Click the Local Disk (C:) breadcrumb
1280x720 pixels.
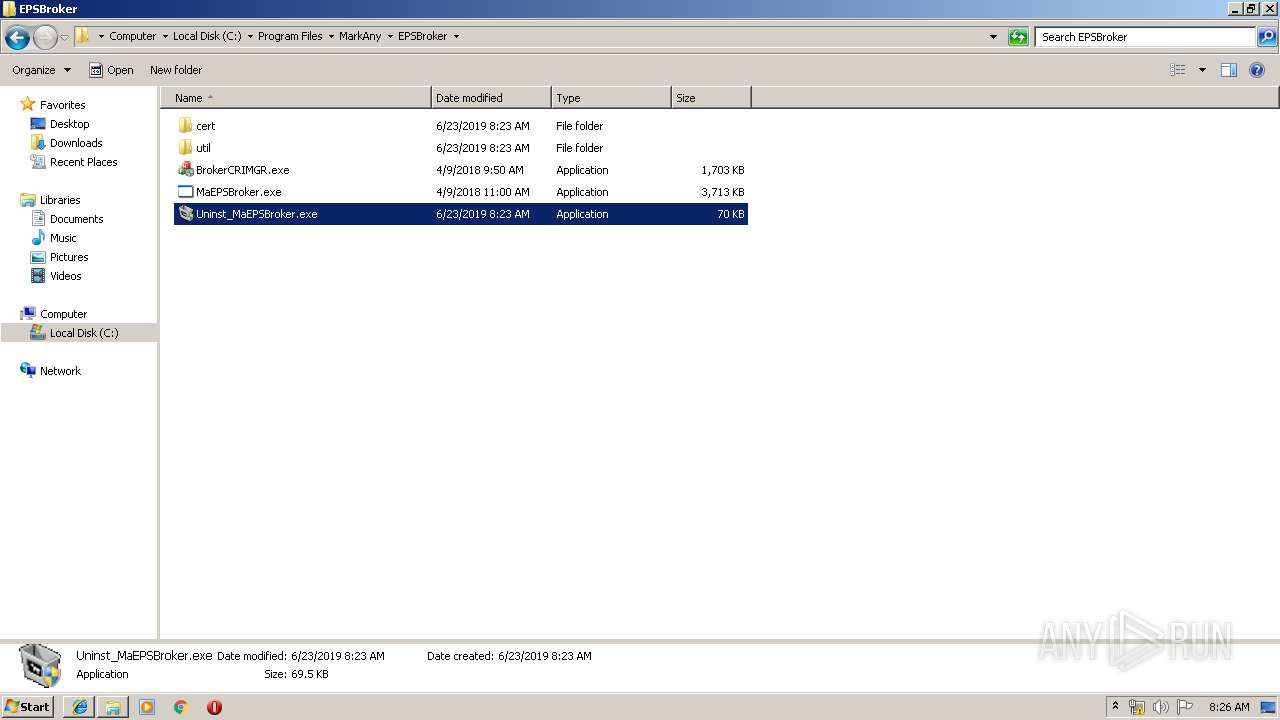pyautogui.click(x=206, y=36)
